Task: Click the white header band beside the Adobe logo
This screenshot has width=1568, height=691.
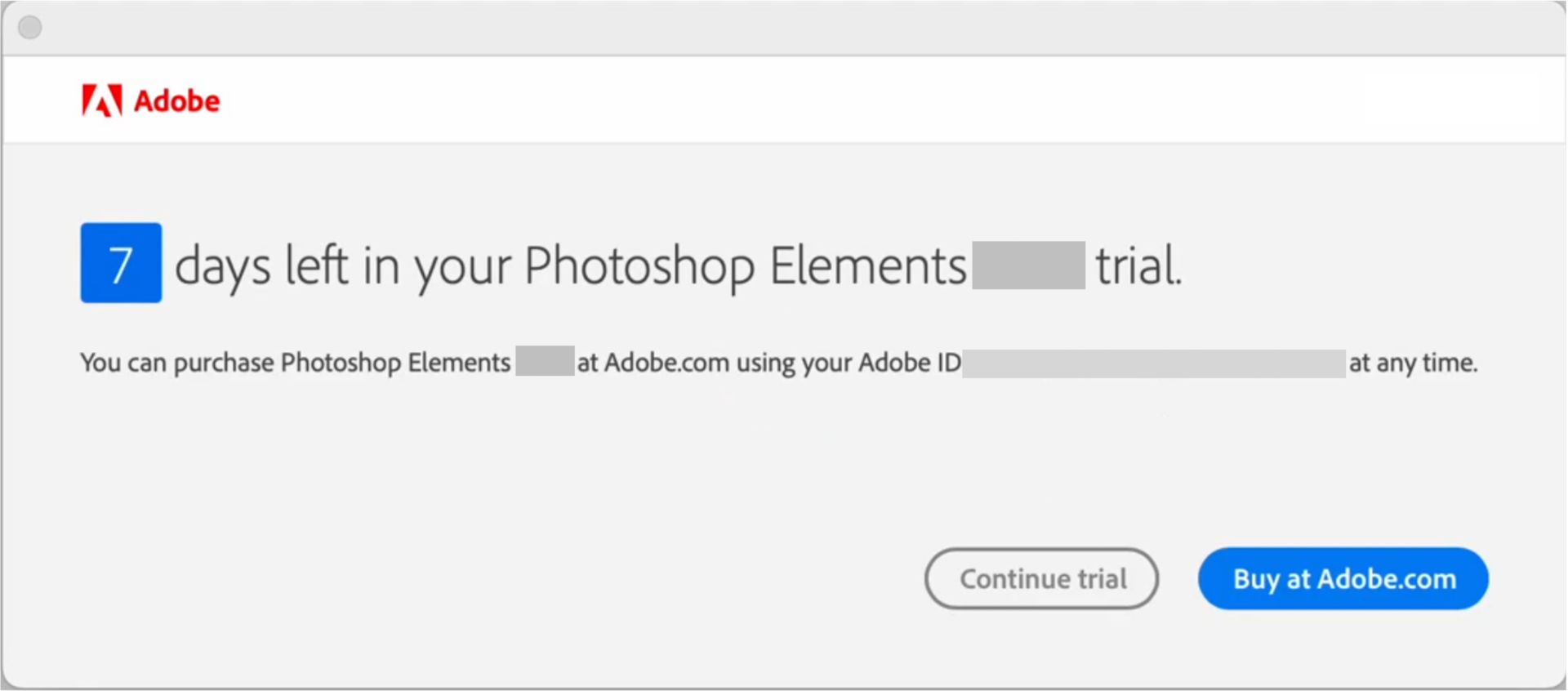Action: coord(817,100)
